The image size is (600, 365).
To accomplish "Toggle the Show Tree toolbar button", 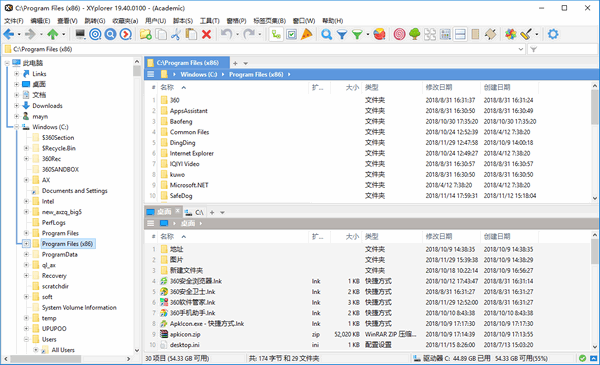I will pyautogui.click(x=276, y=34).
